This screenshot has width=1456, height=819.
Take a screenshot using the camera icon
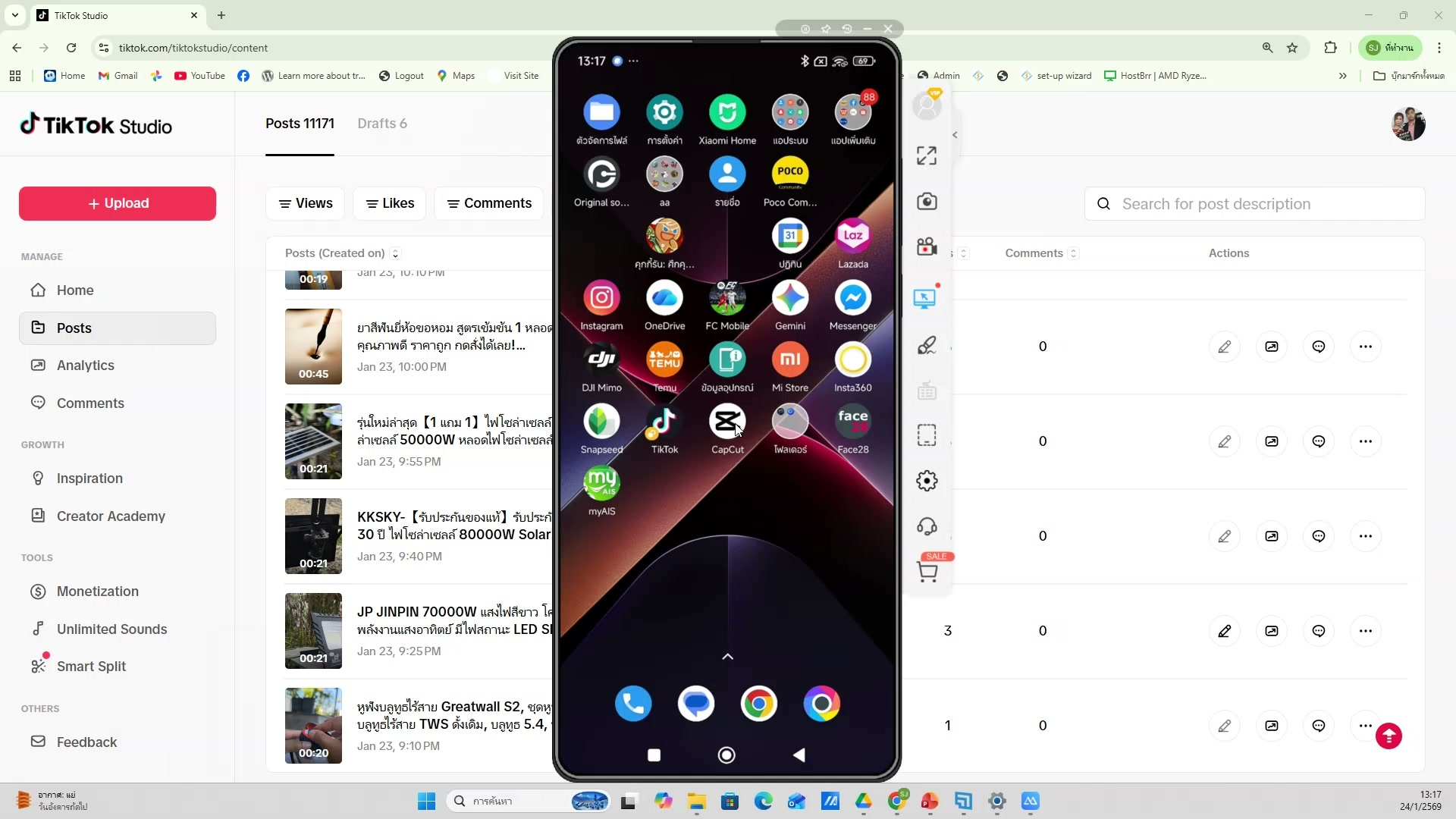pyautogui.click(x=927, y=201)
